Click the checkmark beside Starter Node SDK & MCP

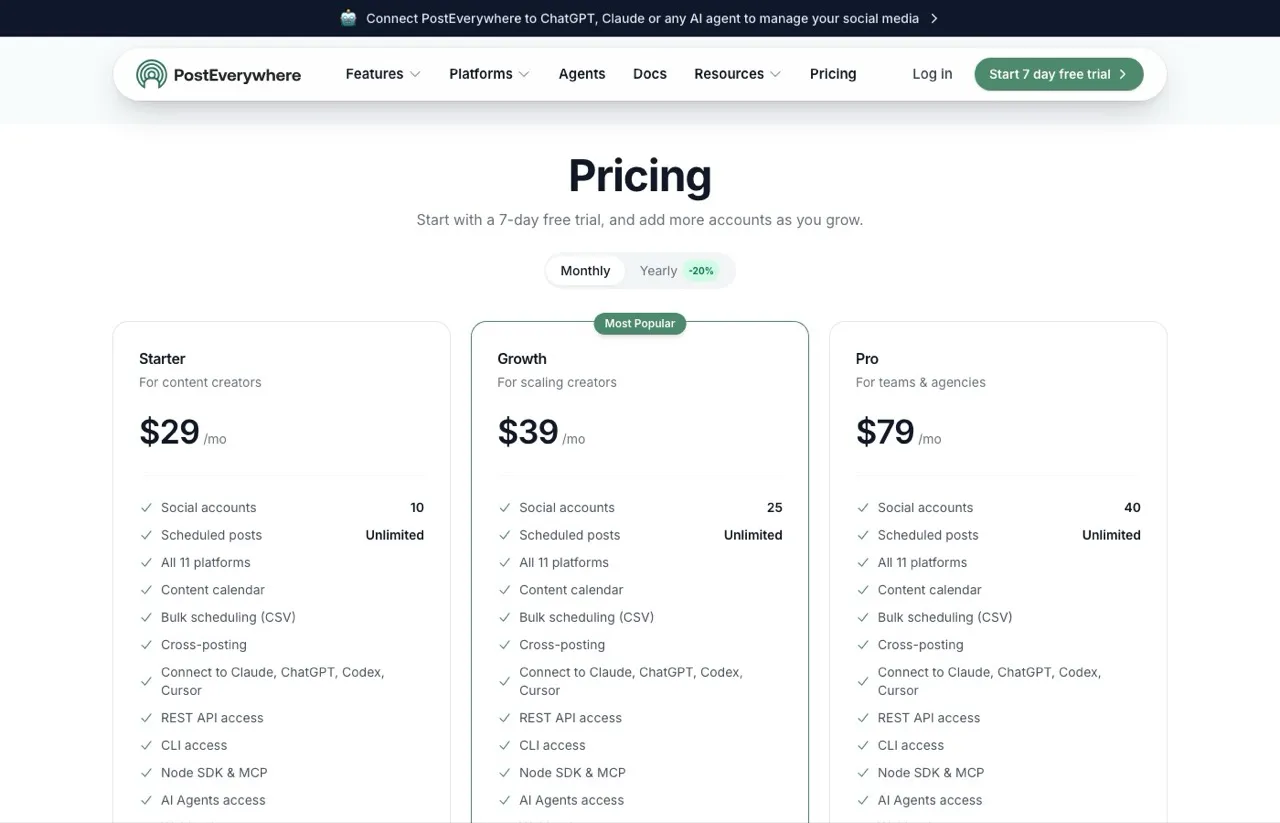click(x=147, y=773)
